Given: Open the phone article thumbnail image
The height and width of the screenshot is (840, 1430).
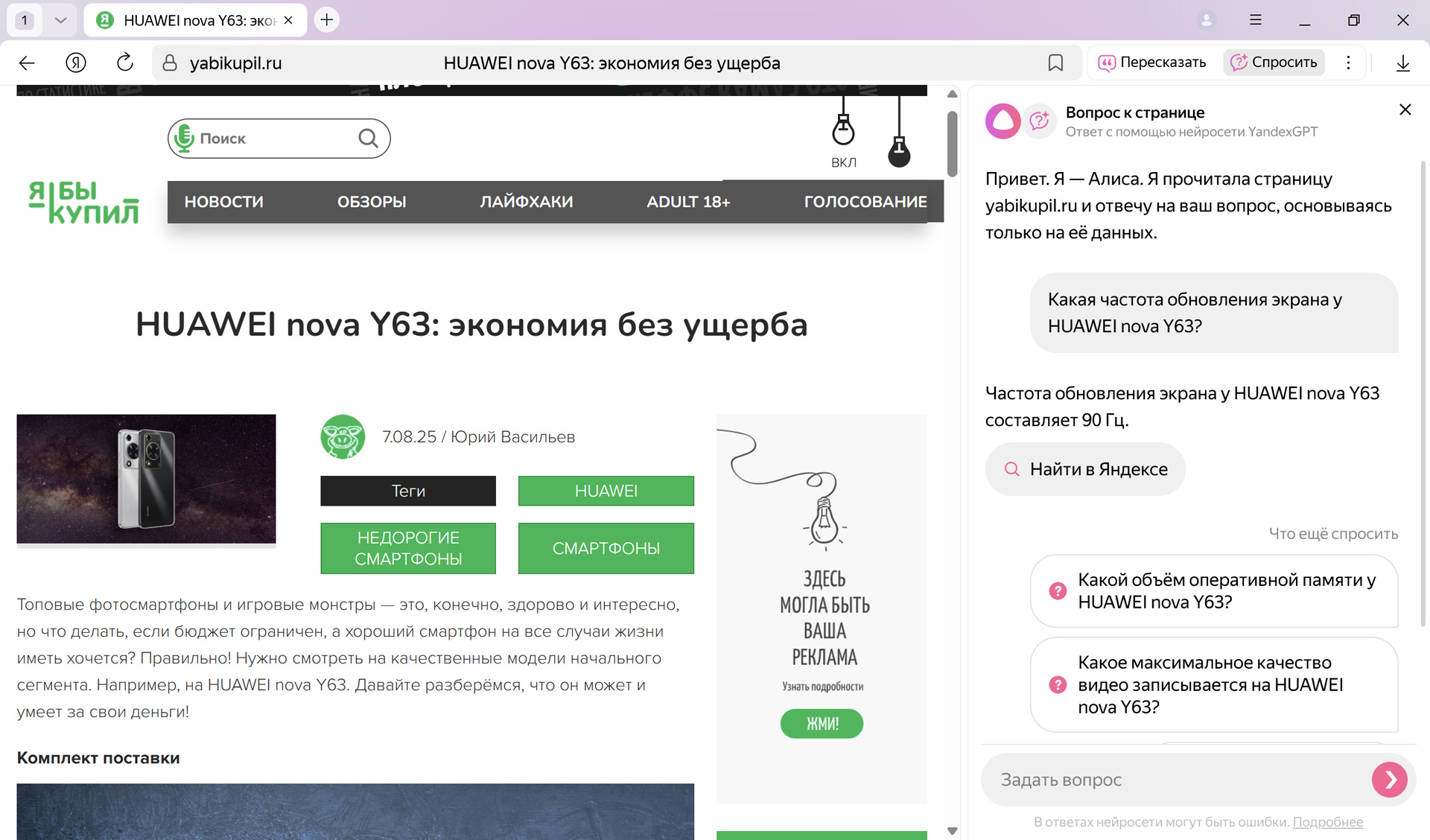Looking at the screenshot, I should pos(146,479).
